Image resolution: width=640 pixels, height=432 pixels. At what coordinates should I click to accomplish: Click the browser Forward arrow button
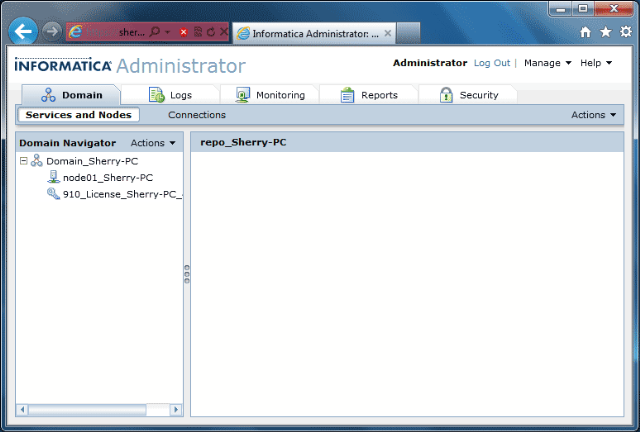point(52,31)
